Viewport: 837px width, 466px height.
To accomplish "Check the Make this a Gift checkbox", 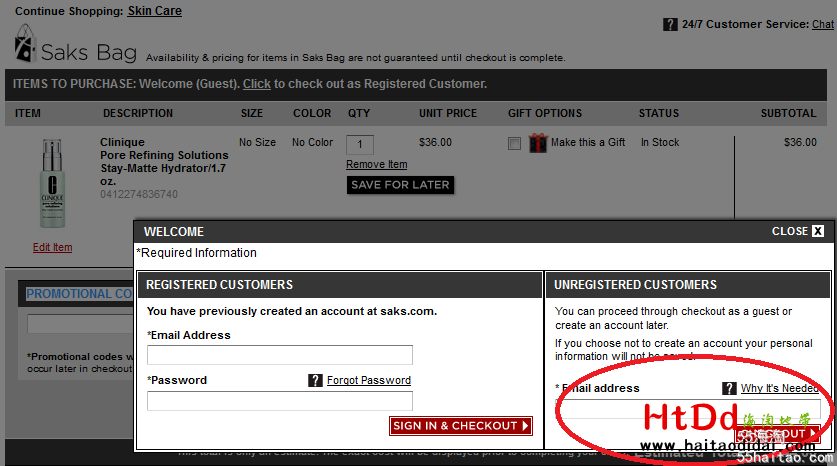I will 514,143.
